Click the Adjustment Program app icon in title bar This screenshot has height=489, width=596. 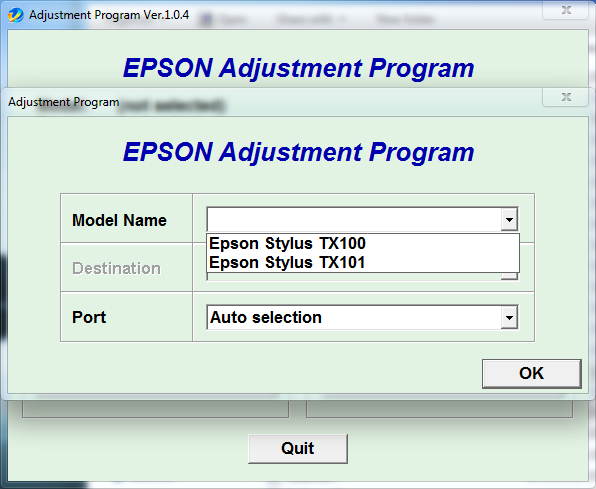[16, 15]
